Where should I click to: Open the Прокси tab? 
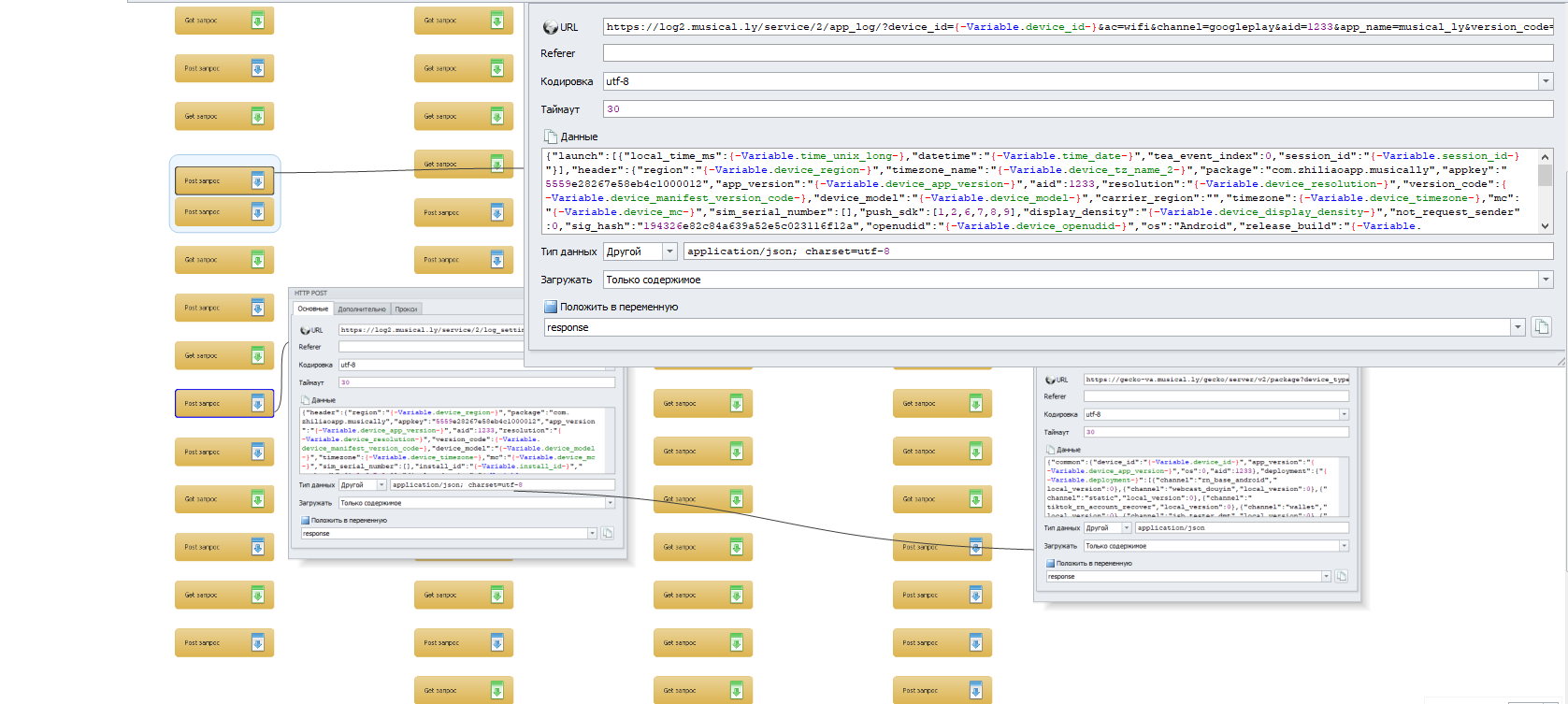point(406,309)
